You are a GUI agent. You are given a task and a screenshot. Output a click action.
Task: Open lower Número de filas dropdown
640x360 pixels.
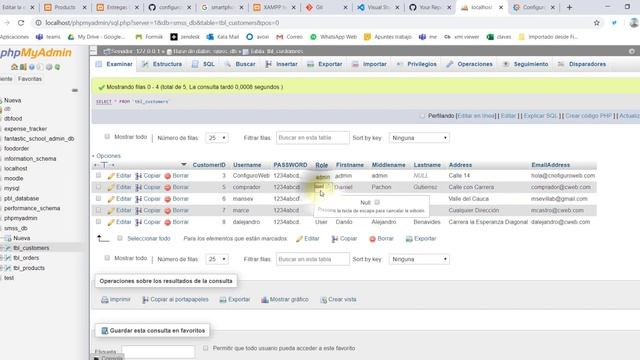[217, 259]
